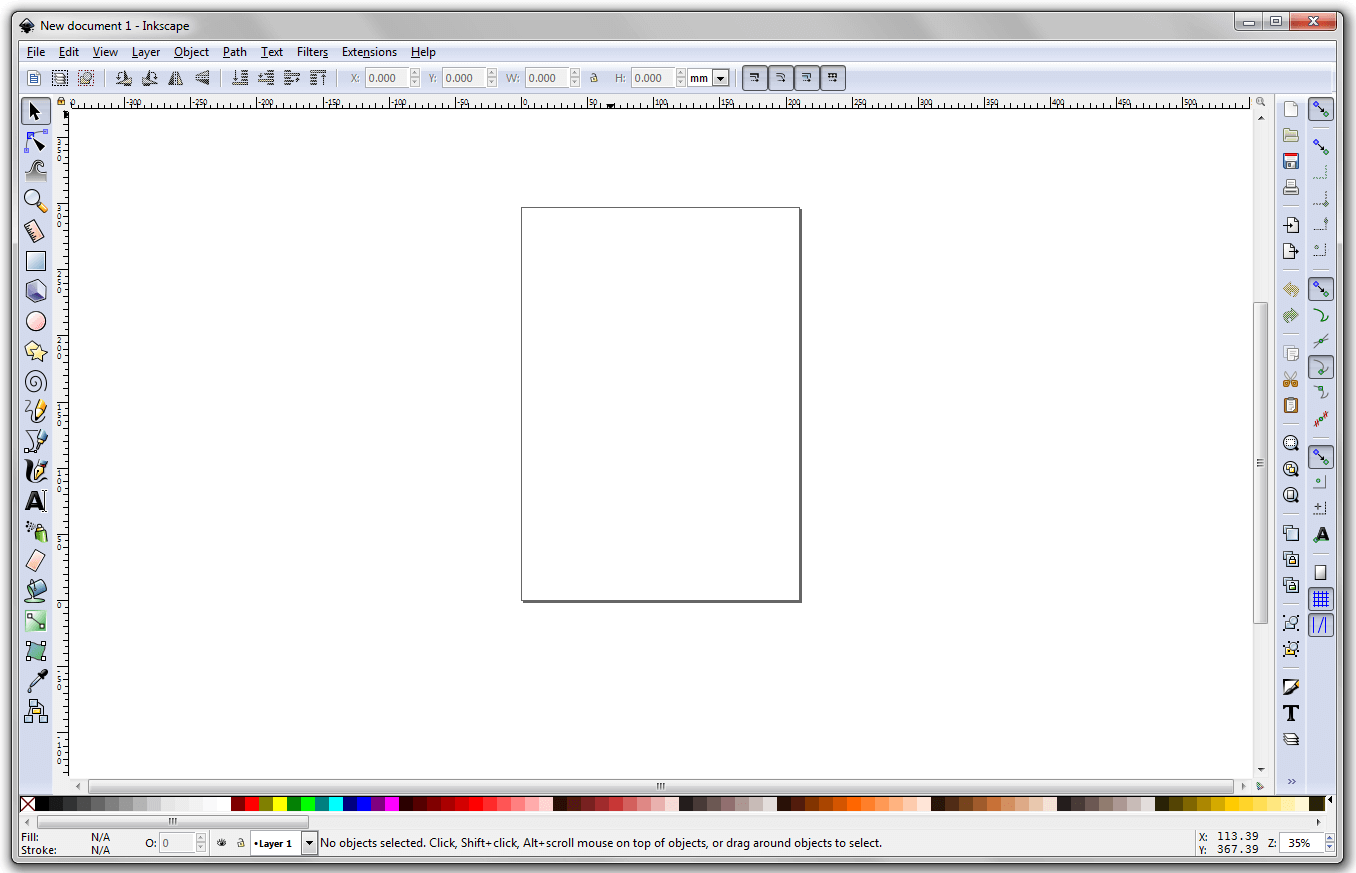Select the Connector diagram tool

(x=36, y=711)
